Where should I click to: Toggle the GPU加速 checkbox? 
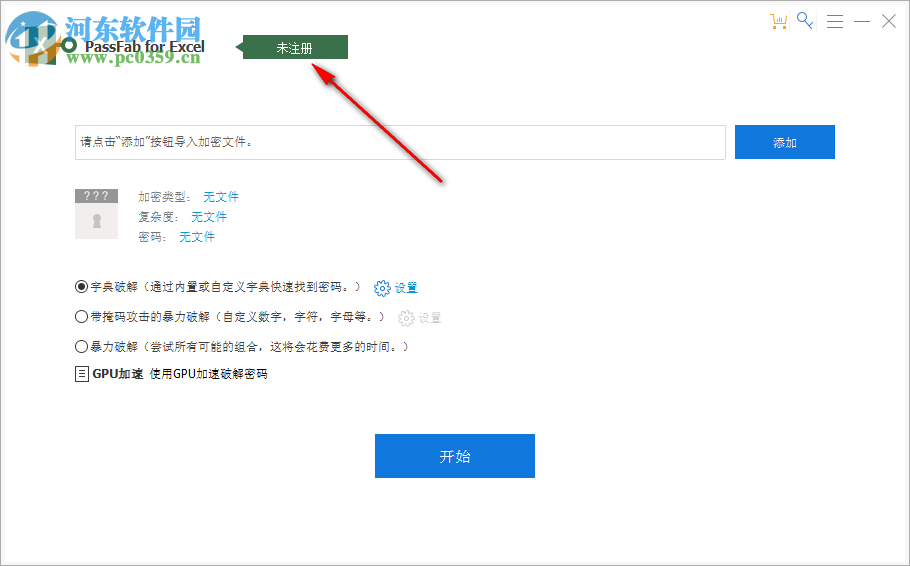click(x=82, y=374)
